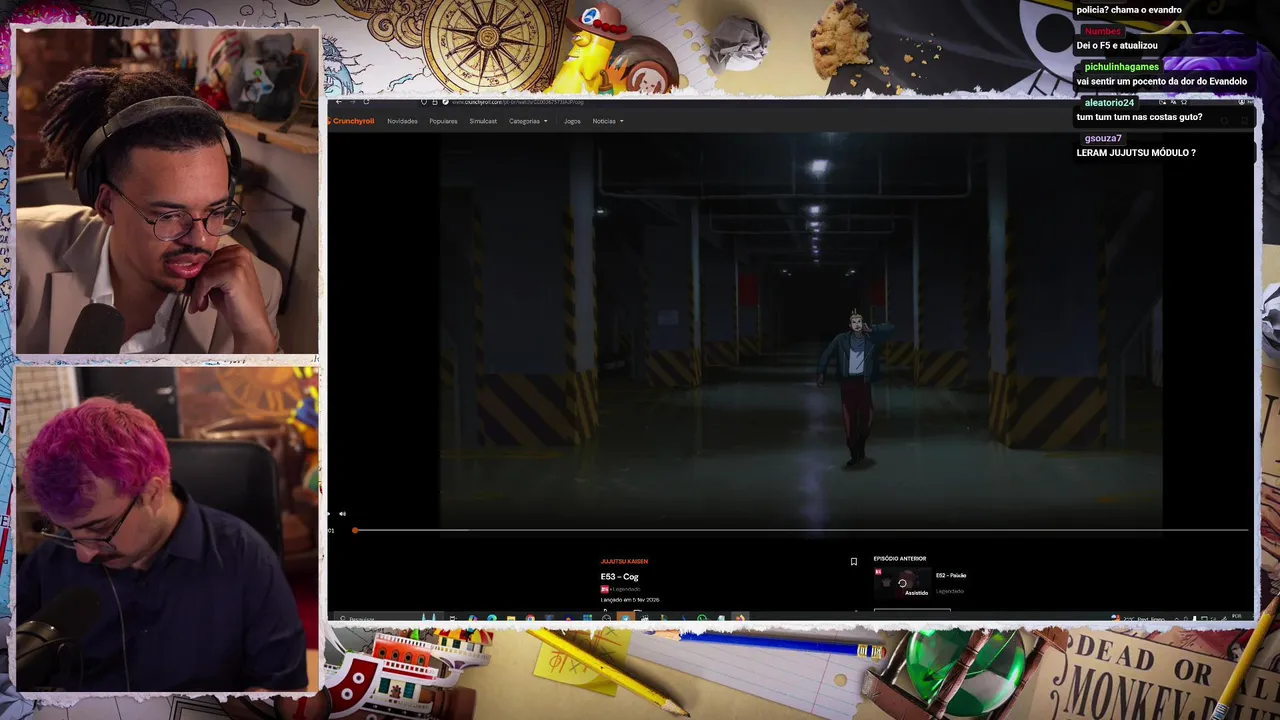Open the Novidades menu item
The height and width of the screenshot is (720, 1280).
402,121
